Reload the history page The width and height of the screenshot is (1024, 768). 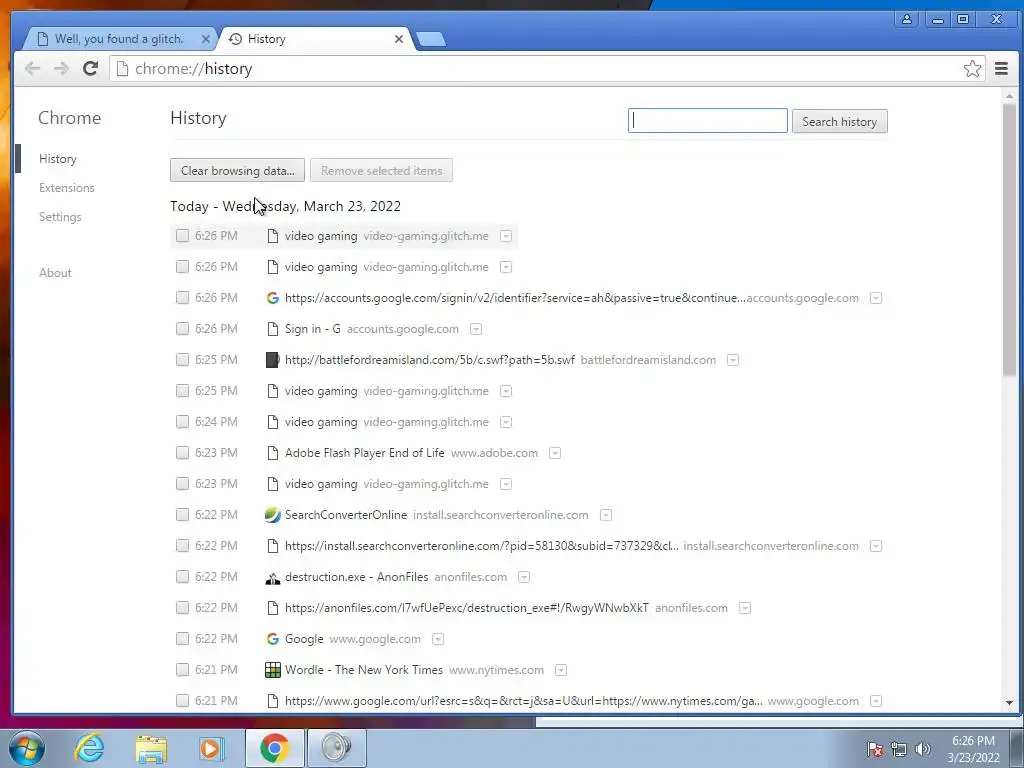point(90,68)
